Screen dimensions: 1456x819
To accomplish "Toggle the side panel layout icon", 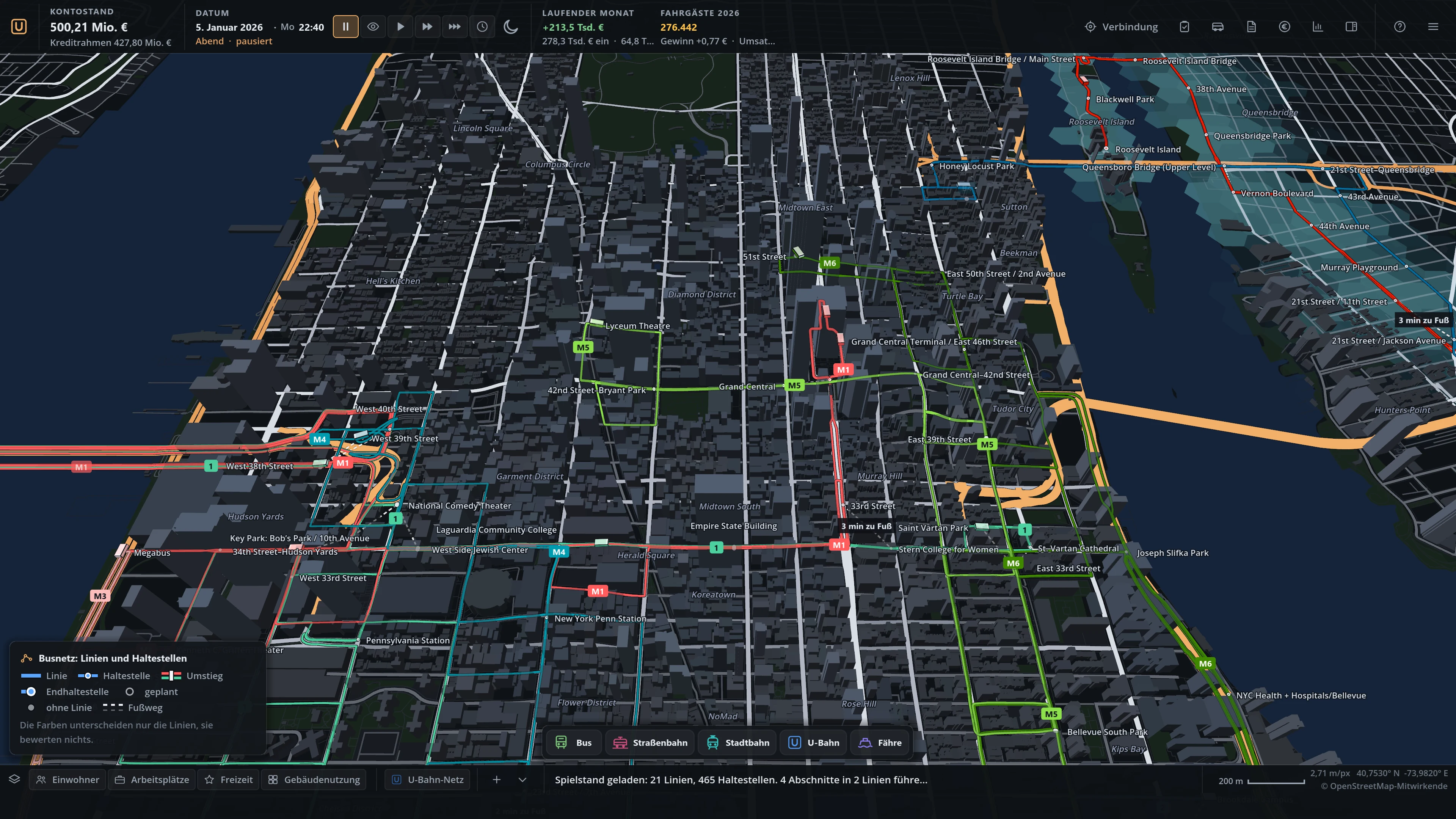I will point(1351,27).
